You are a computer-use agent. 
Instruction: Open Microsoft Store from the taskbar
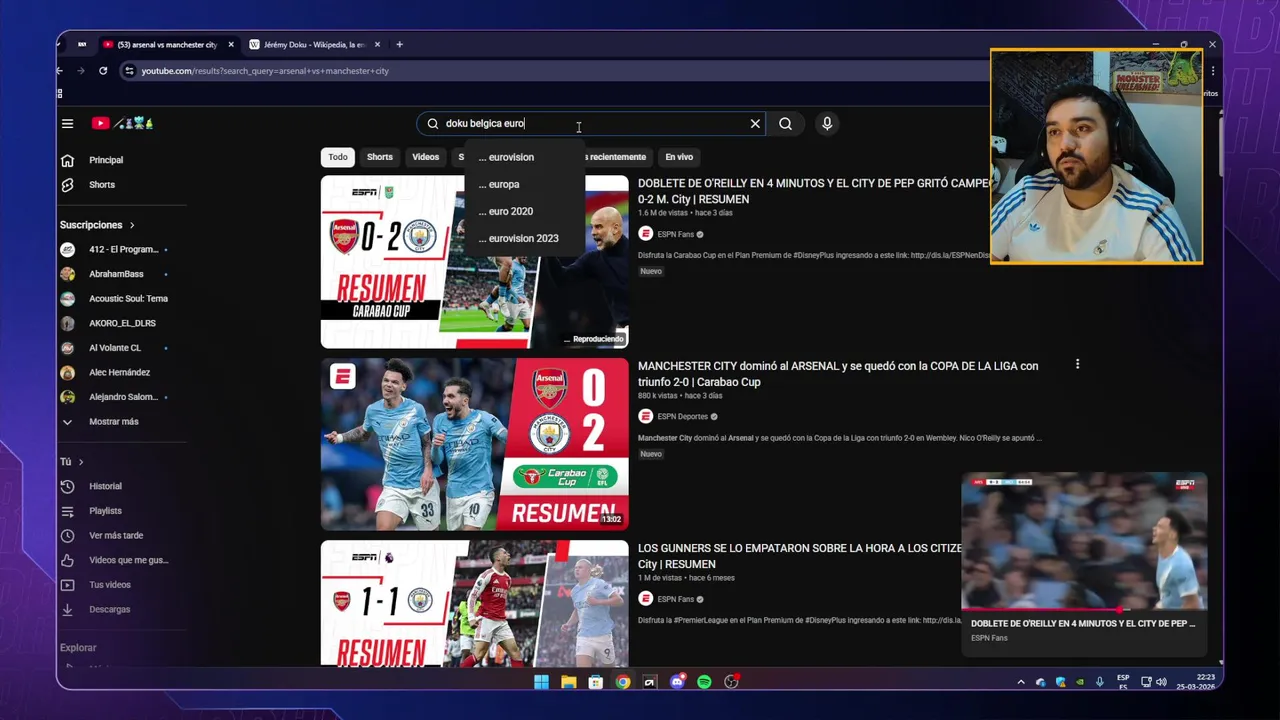[595, 682]
